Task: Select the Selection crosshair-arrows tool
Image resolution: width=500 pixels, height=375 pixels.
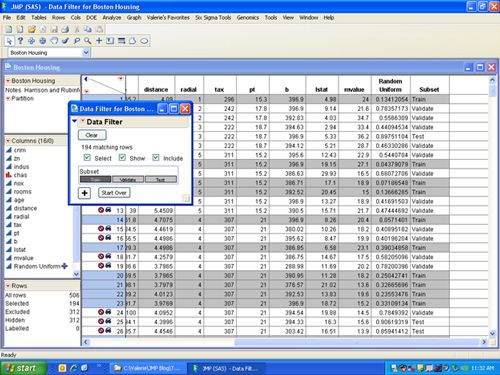Action: [31, 41]
